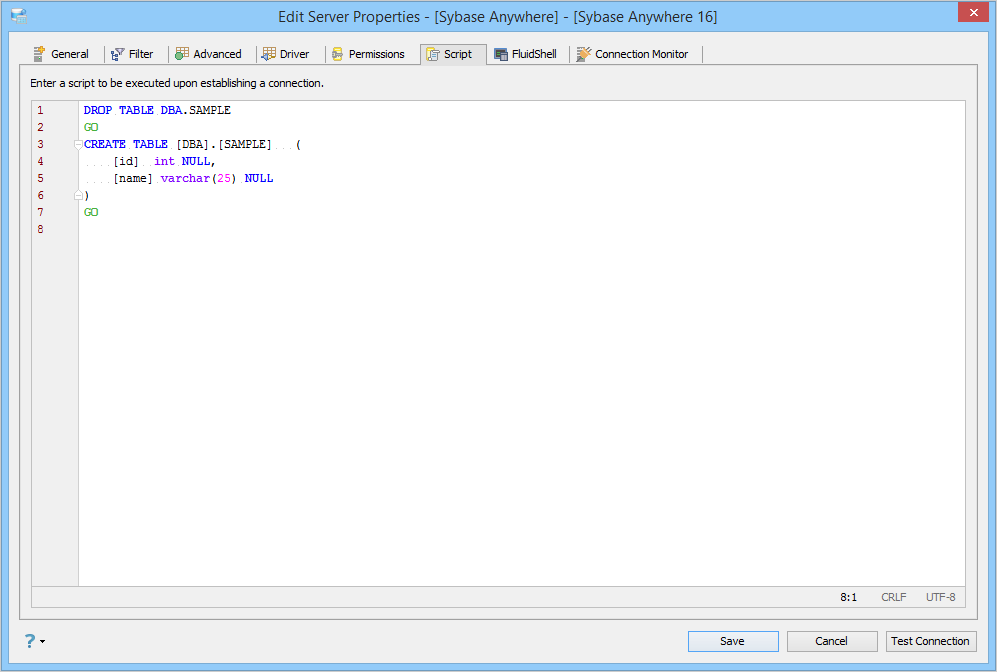Click line number 1 in gutter

(40, 110)
